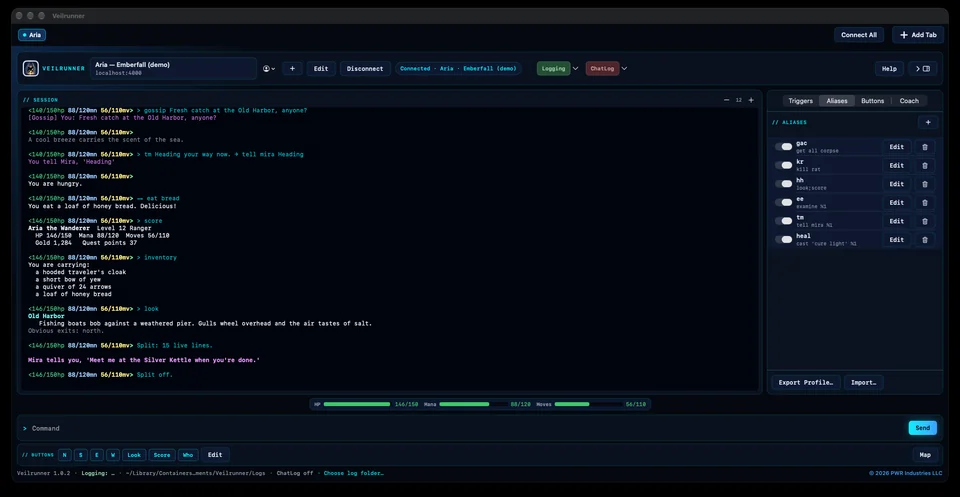Click the Old Harbor room title
Viewport: 960px width, 497px height.
(46, 316)
